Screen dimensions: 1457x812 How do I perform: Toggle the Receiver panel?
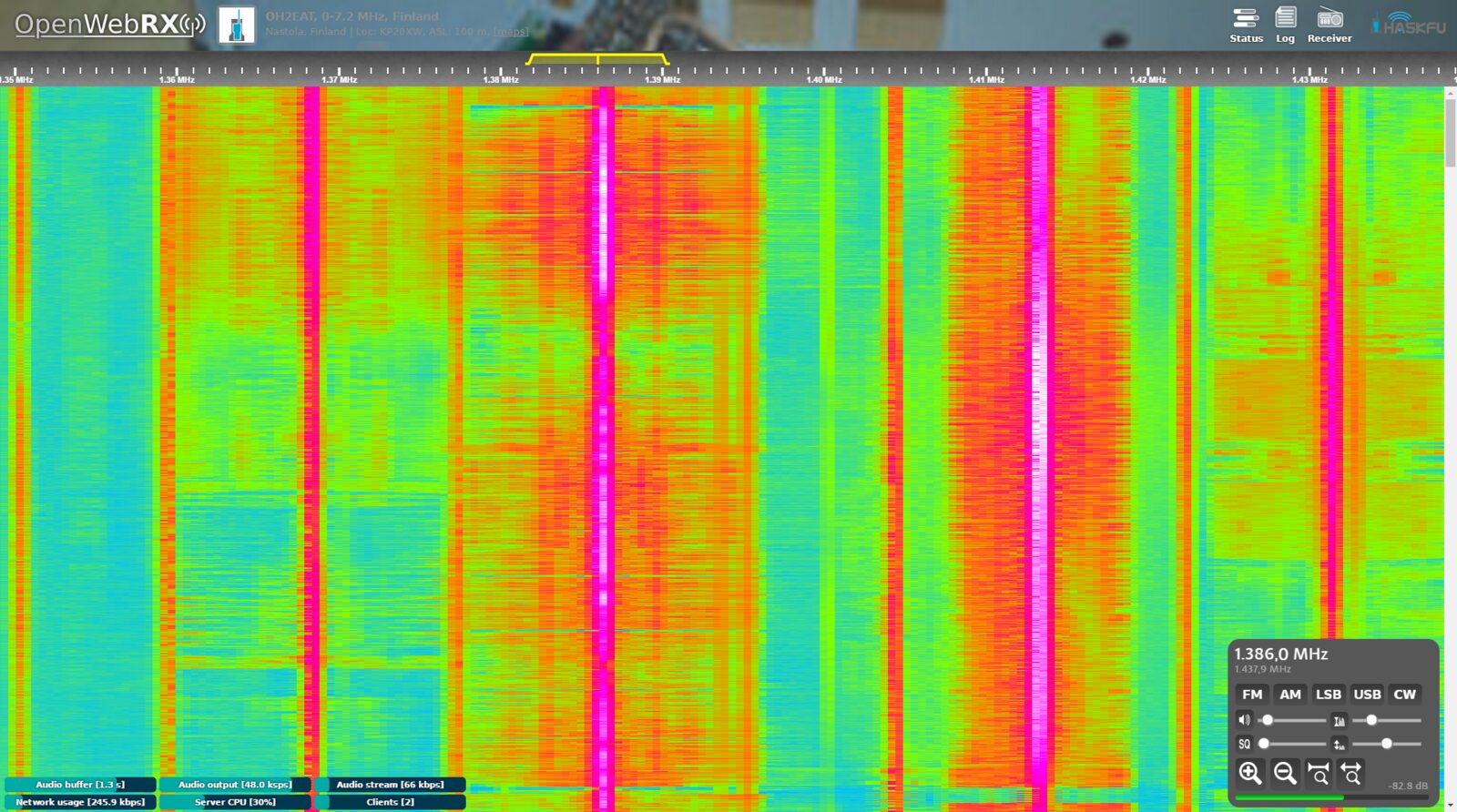tap(1330, 25)
